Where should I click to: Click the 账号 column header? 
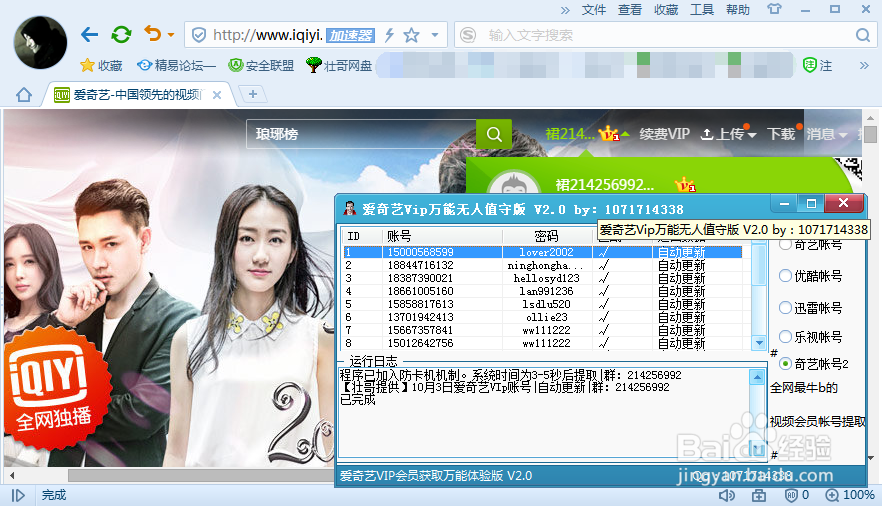pyautogui.click(x=442, y=236)
